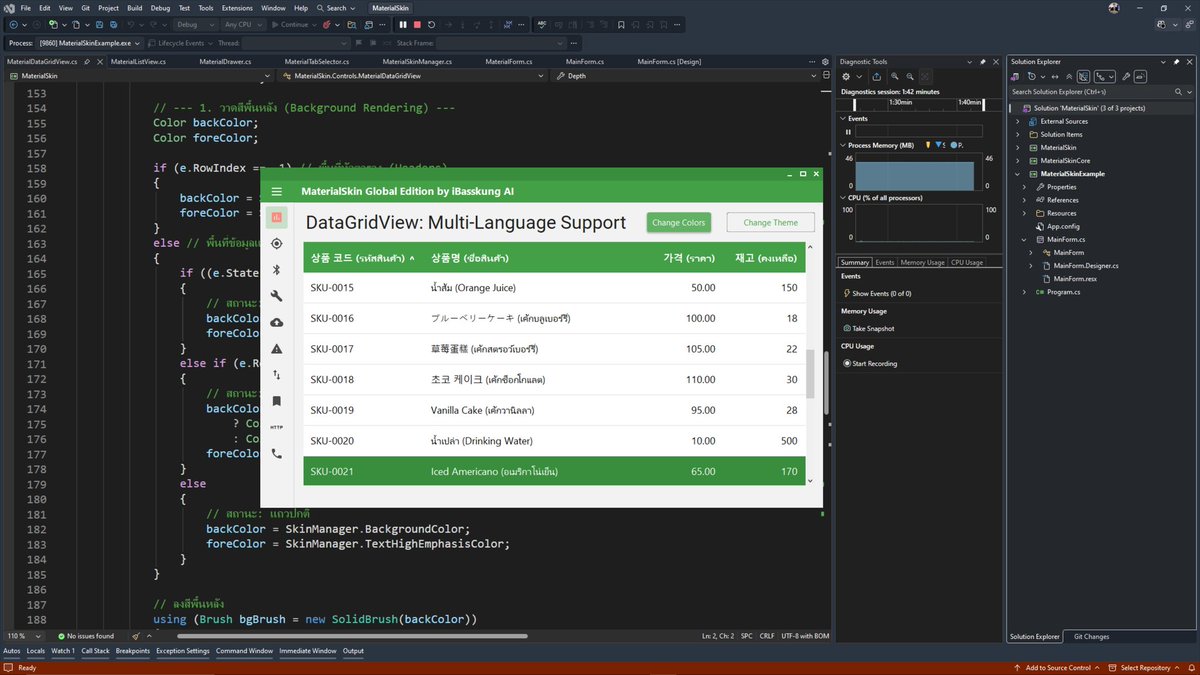Open the Build menu
Screen dimensions: 1200x675
click(x=134, y=7)
